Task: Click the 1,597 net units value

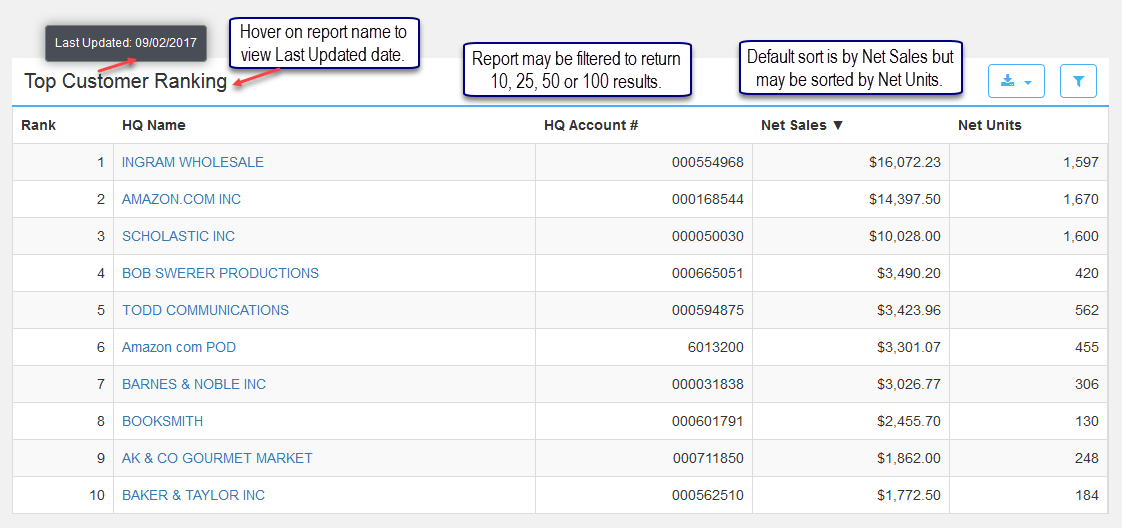Action: tap(1080, 162)
